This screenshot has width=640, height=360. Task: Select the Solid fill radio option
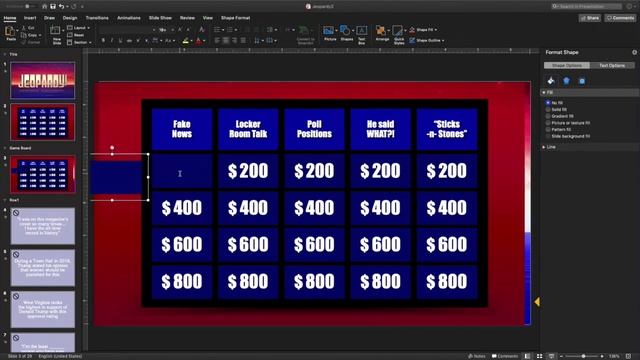pos(548,109)
